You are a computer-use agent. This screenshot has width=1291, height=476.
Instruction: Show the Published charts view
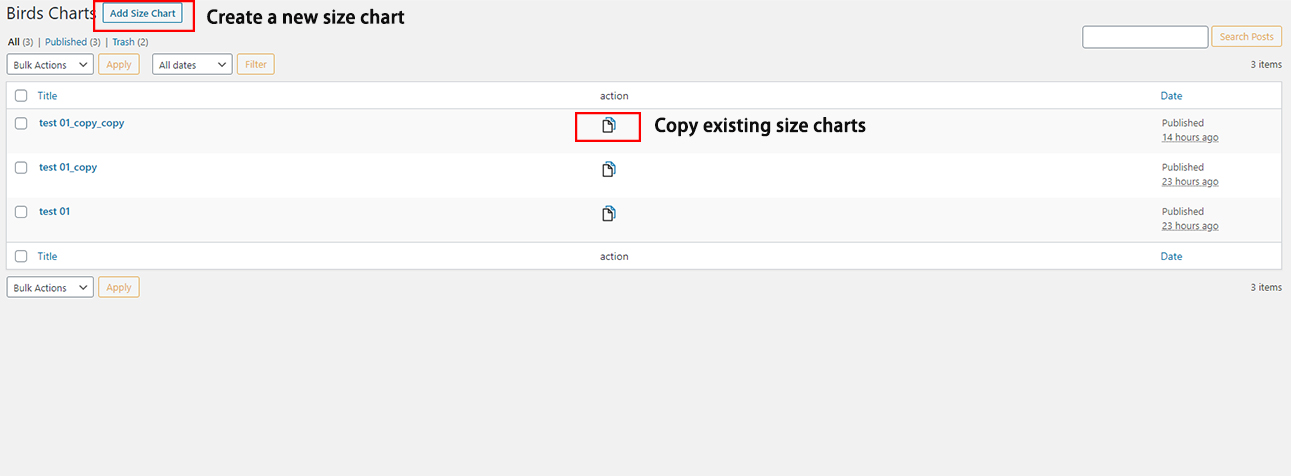66,42
